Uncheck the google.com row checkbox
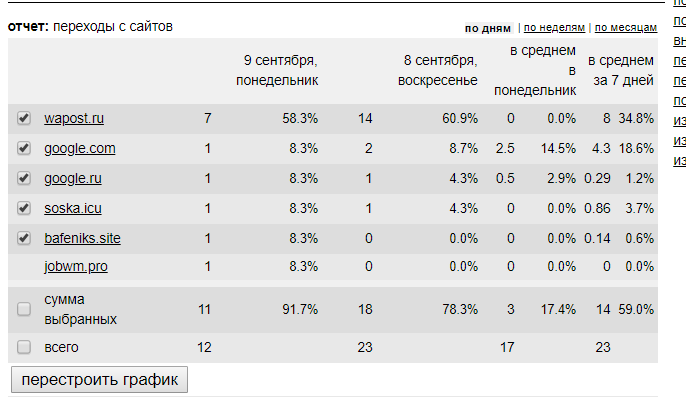 click(x=24, y=149)
